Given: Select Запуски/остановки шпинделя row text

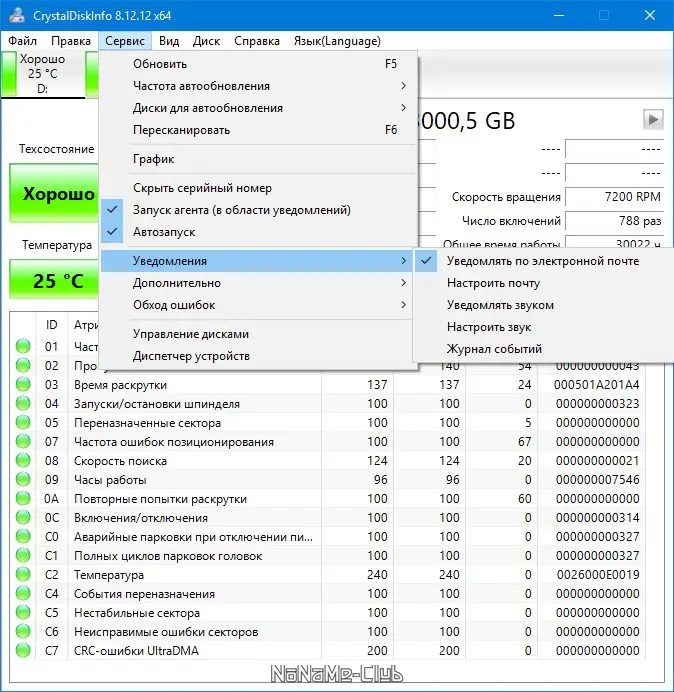Looking at the screenshot, I should pyautogui.click(x=157, y=404).
